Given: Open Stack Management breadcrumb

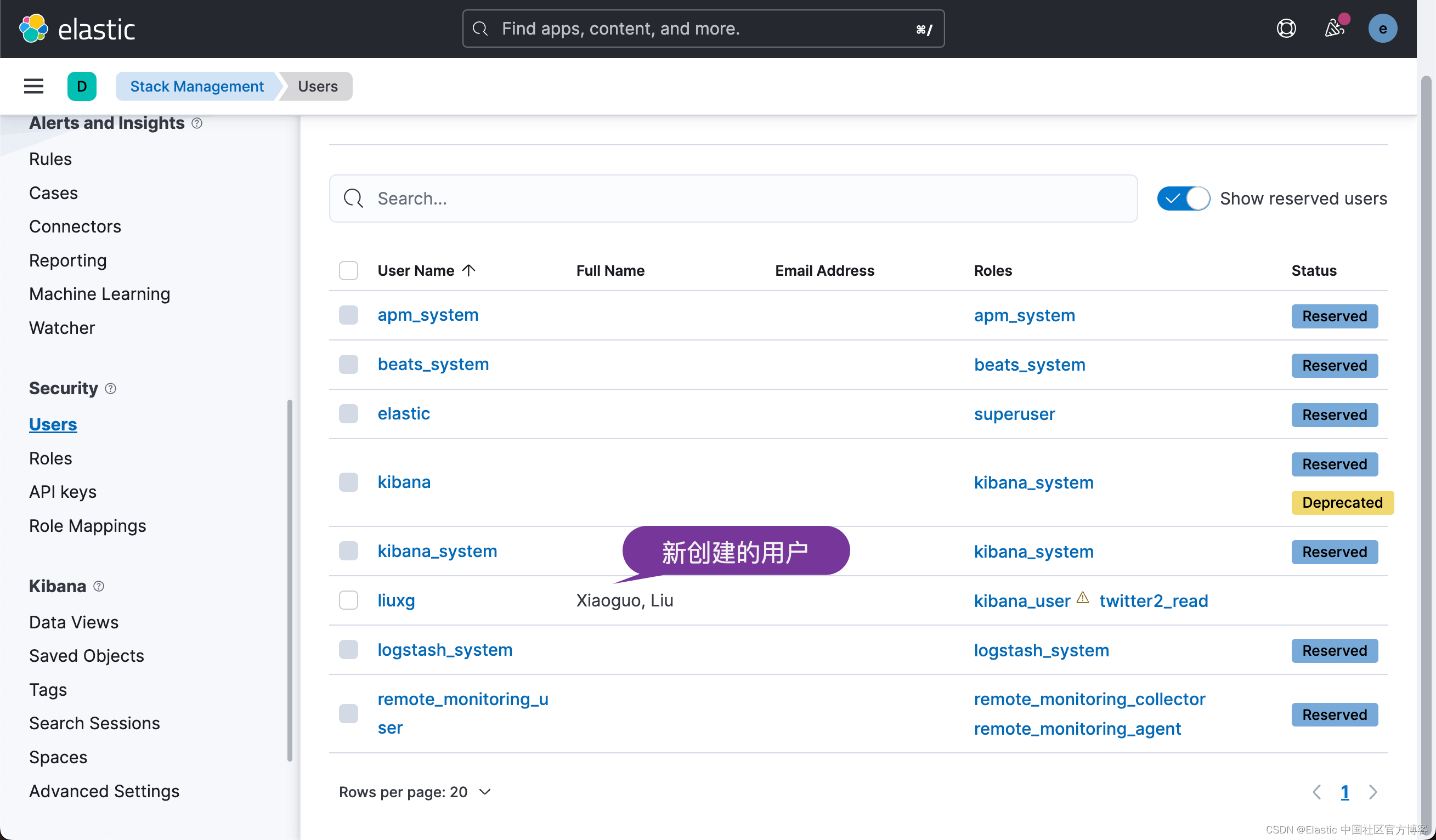Looking at the screenshot, I should pos(196,86).
